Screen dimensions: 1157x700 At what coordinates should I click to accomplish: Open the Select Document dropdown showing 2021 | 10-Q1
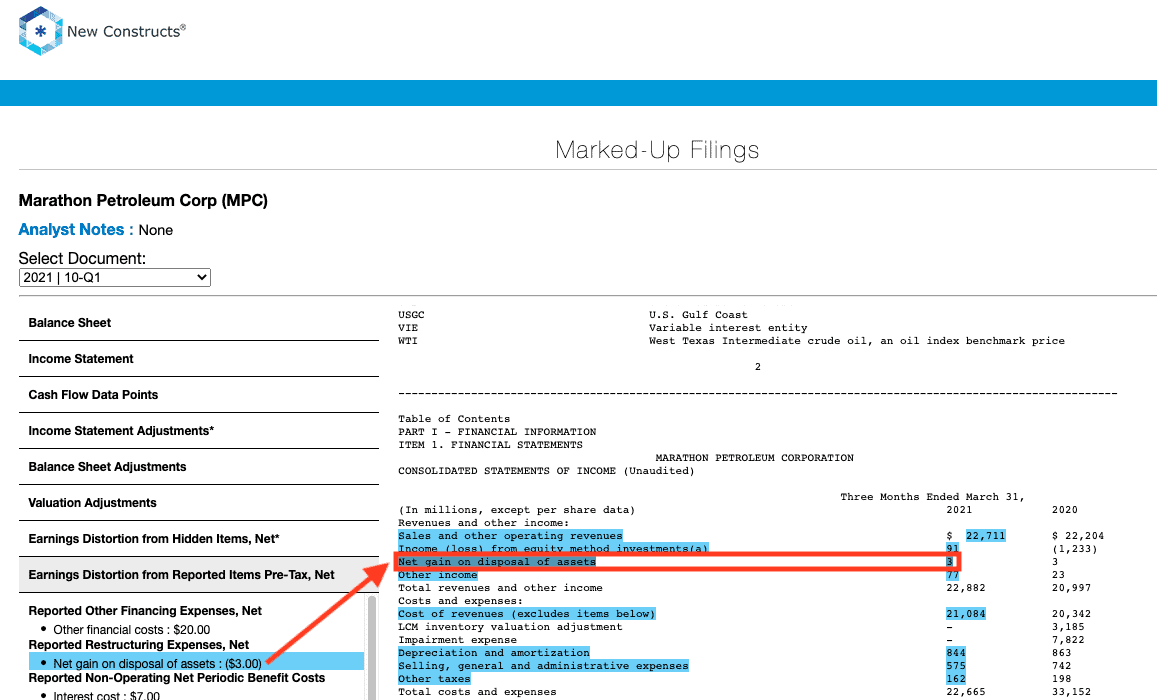114,277
